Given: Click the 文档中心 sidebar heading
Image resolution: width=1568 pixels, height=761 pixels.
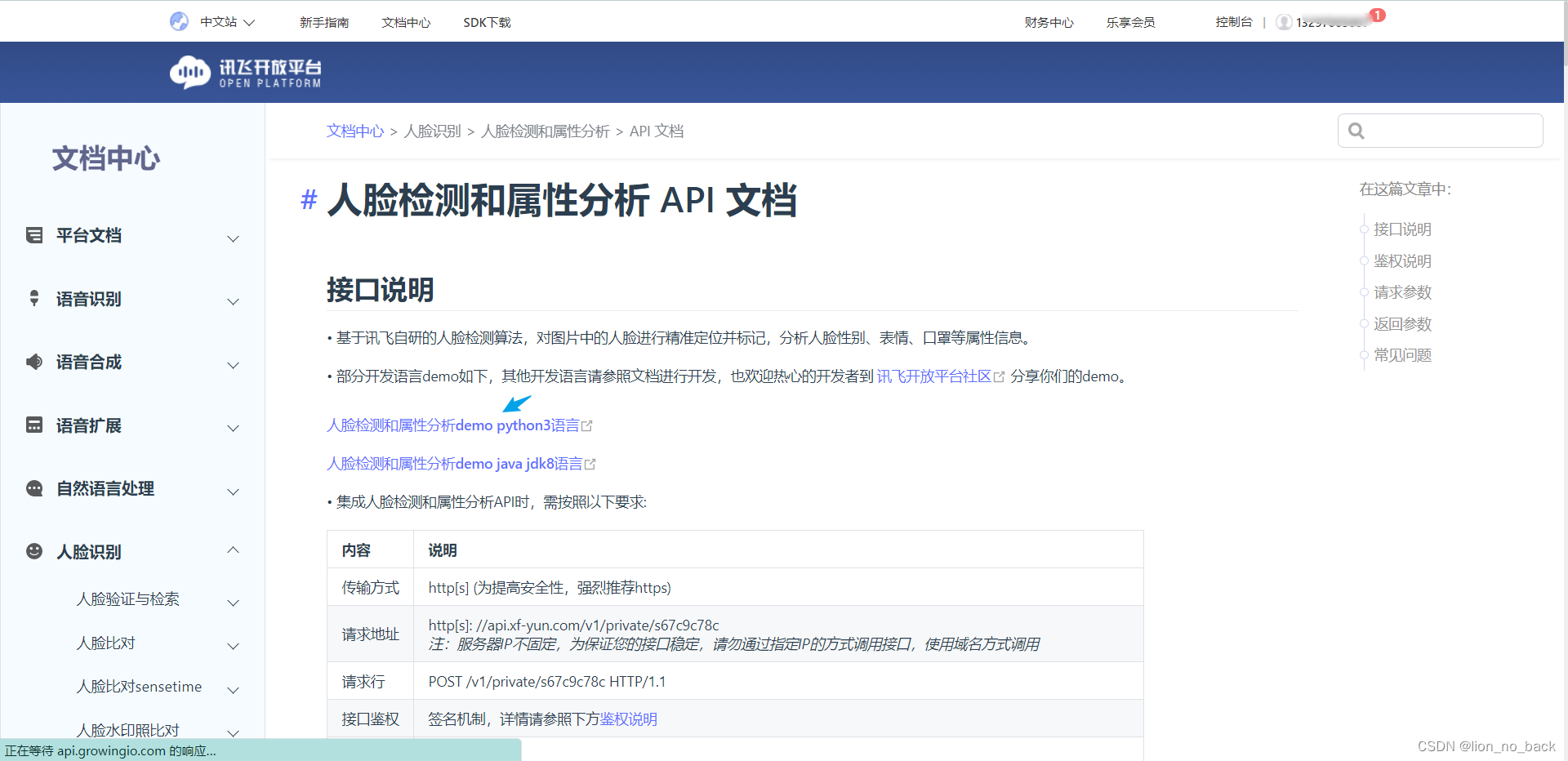Looking at the screenshot, I should click(x=106, y=158).
